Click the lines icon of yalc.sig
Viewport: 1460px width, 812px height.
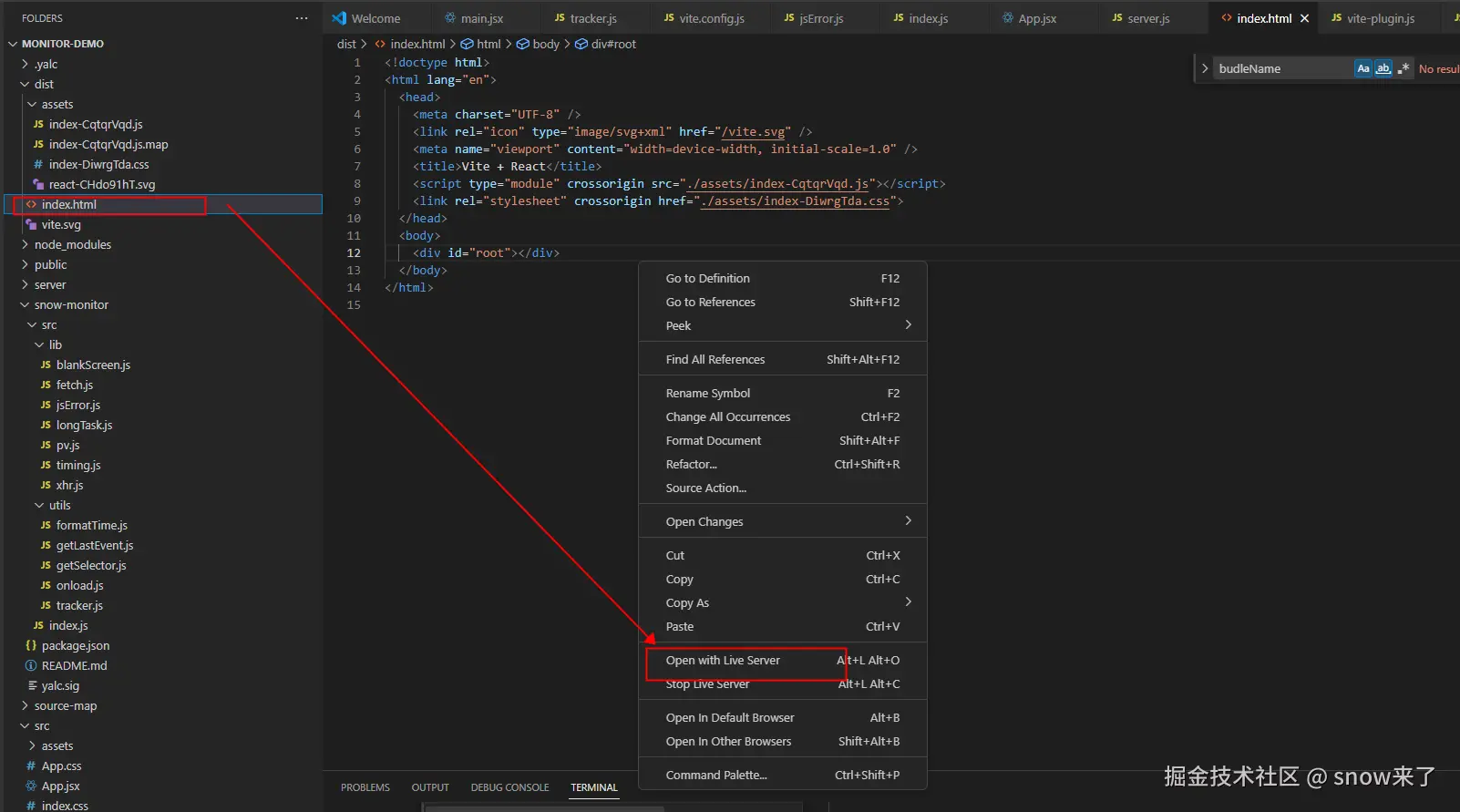pos(32,685)
